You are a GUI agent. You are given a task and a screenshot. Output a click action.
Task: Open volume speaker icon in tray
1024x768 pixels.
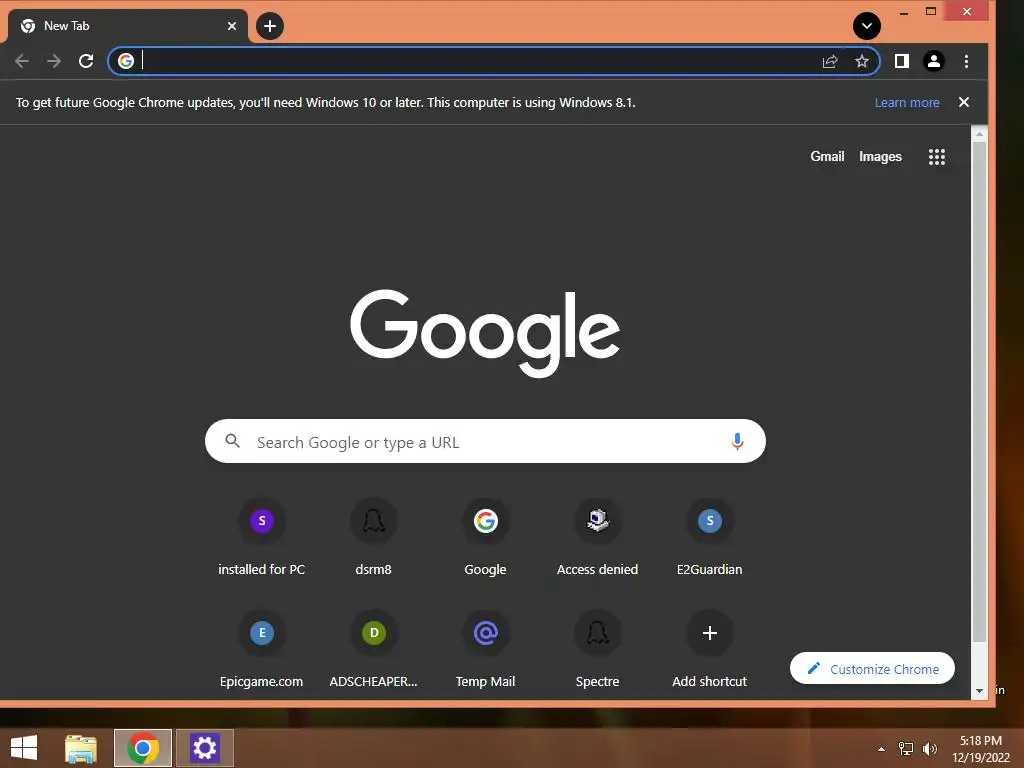[930, 749]
